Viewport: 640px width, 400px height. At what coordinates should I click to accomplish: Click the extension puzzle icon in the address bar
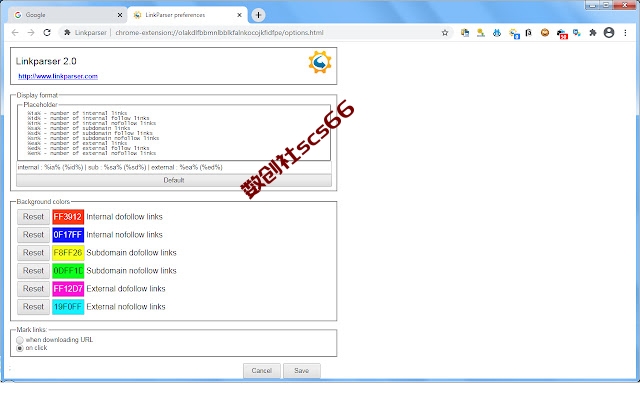click(x=67, y=33)
